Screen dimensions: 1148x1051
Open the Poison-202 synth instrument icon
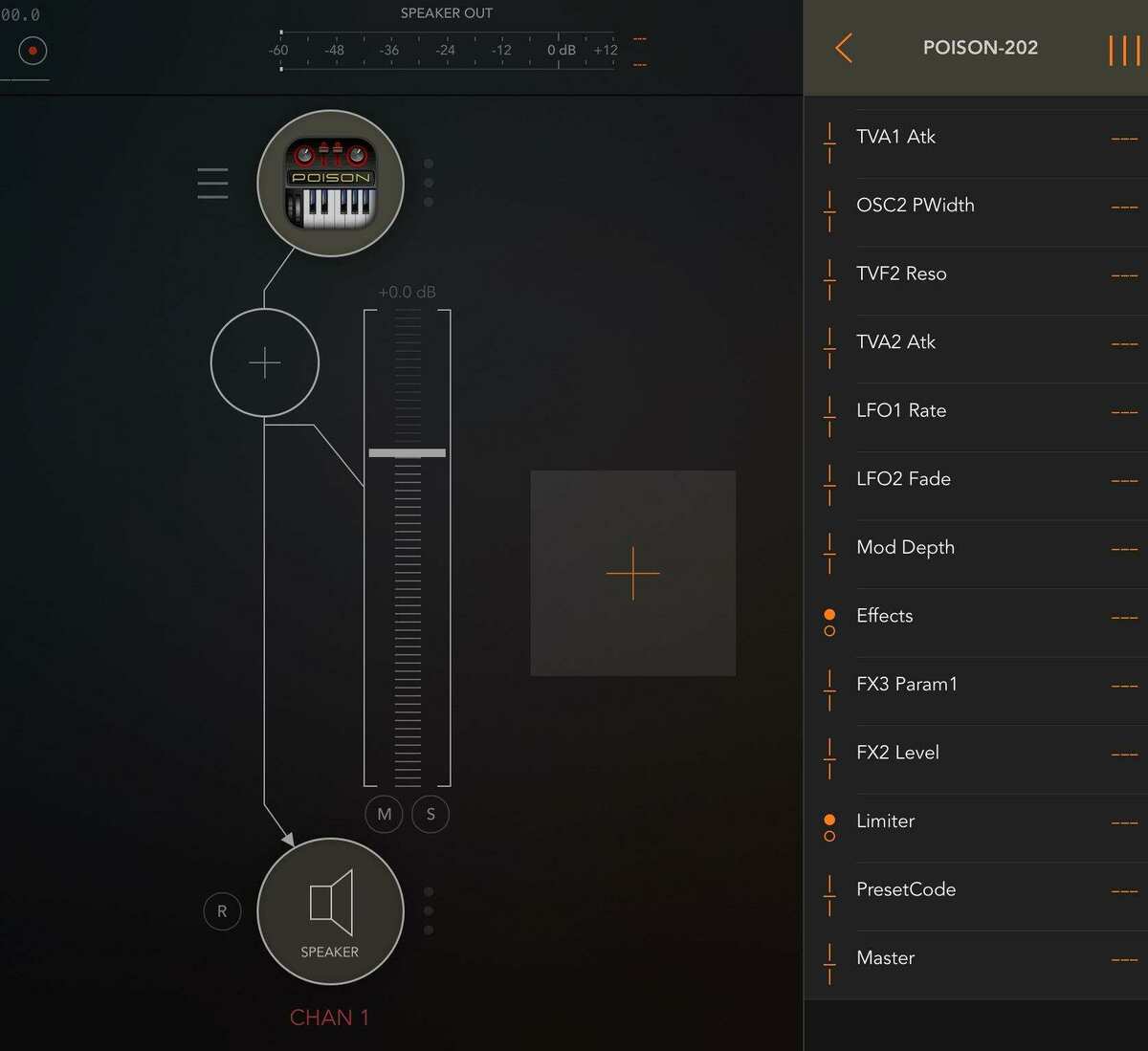tap(330, 183)
